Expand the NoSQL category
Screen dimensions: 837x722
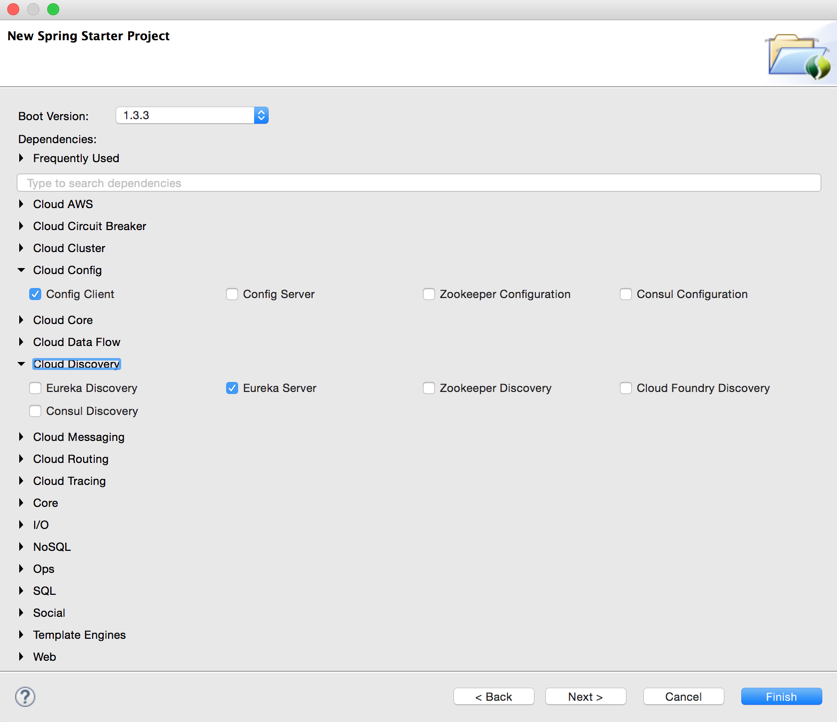pos(21,546)
